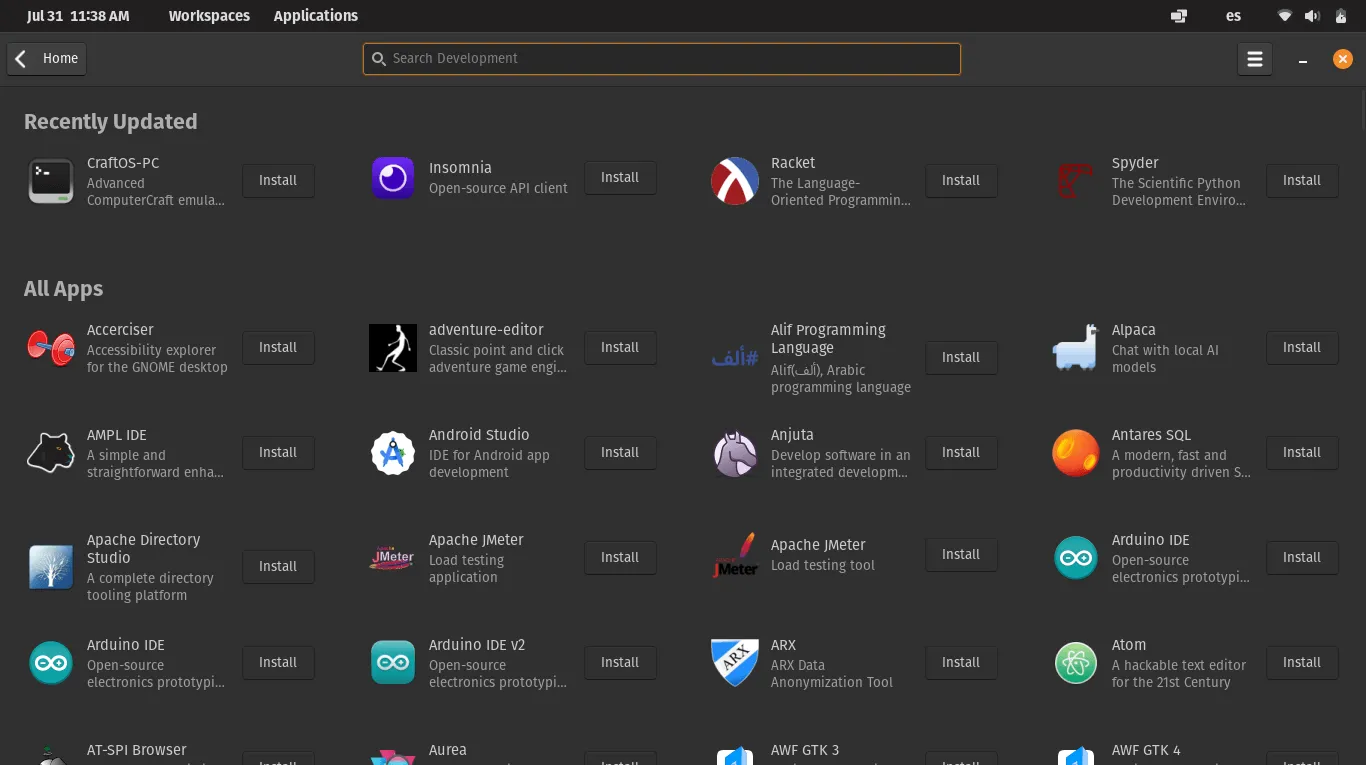Image resolution: width=1366 pixels, height=765 pixels.
Task: Open the power tray icon
Action: coord(1341,16)
